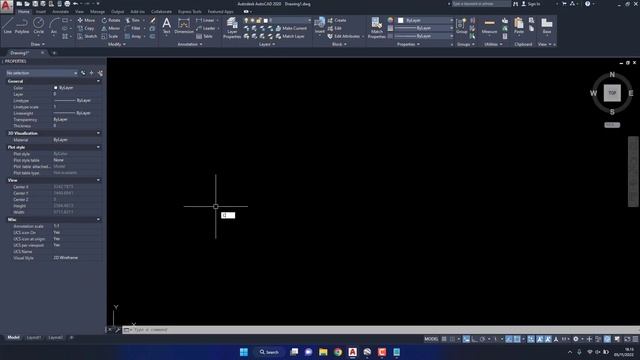Viewport: 640px width, 360px height.
Task: Expand the Modify panel flyout
Action: coord(117,44)
